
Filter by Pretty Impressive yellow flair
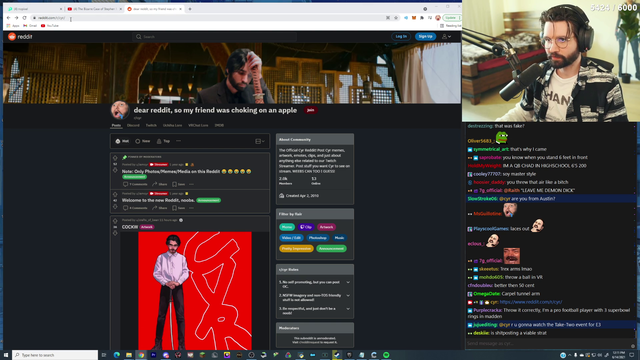pos(296,249)
